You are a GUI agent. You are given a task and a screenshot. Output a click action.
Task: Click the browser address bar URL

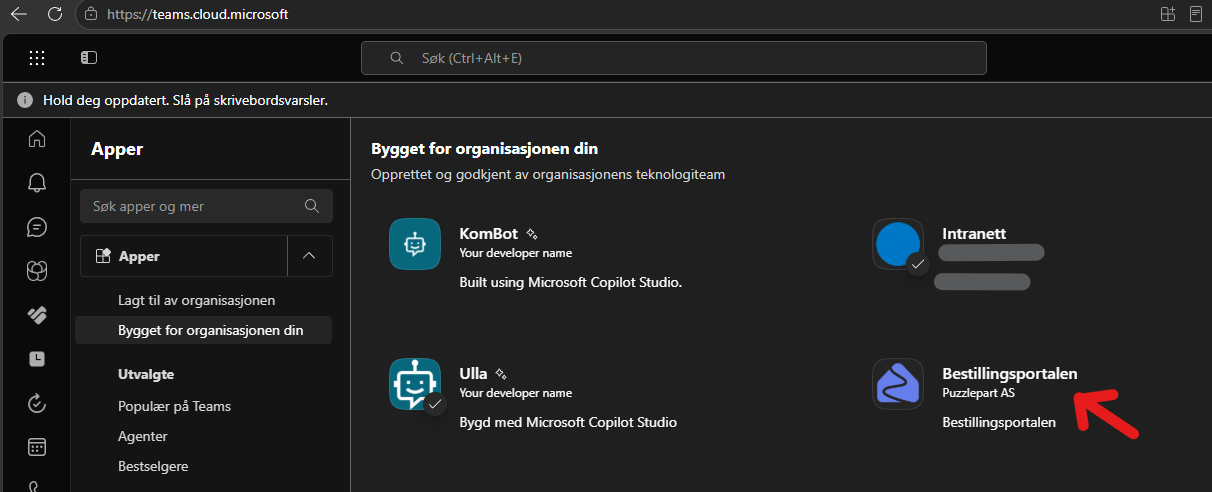pos(200,15)
